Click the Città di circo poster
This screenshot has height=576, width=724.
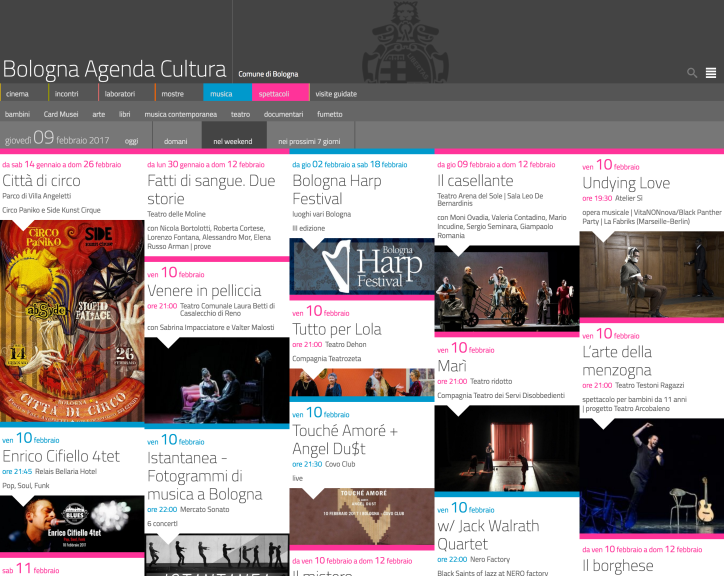click(72, 320)
